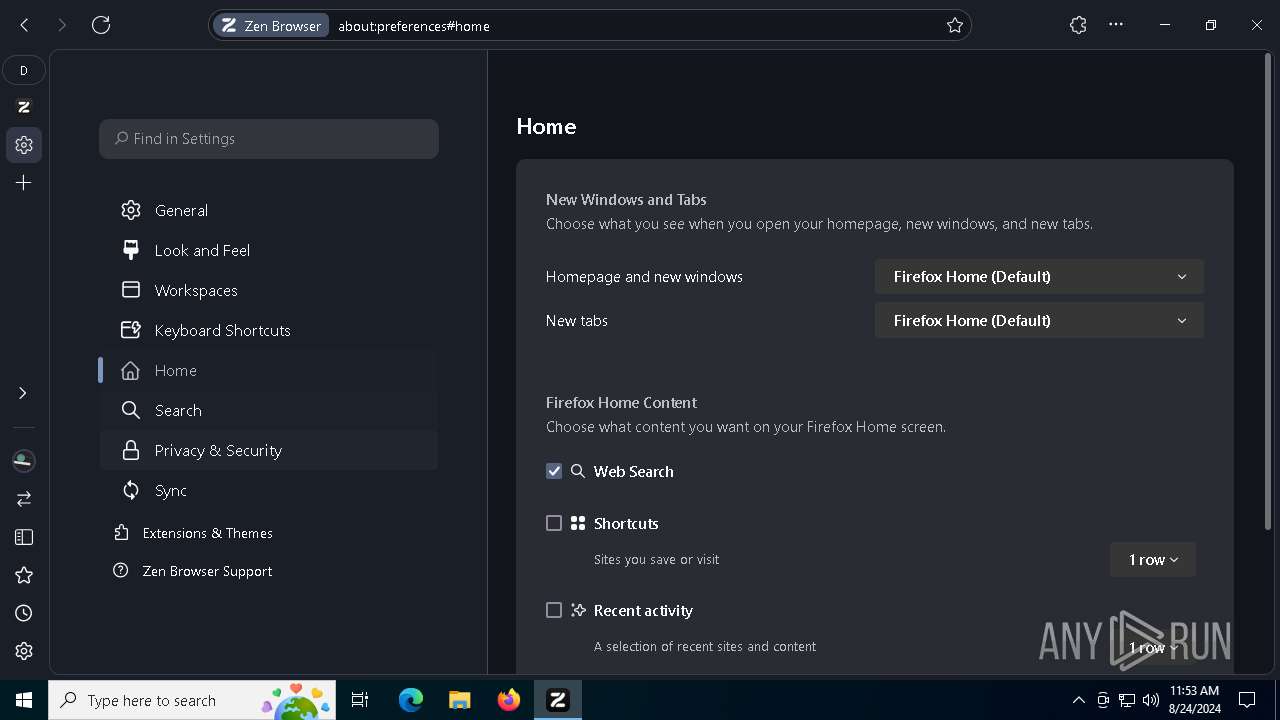Bookmark this page with the star icon
The height and width of the screenshot is (720, 1280).
955,26
